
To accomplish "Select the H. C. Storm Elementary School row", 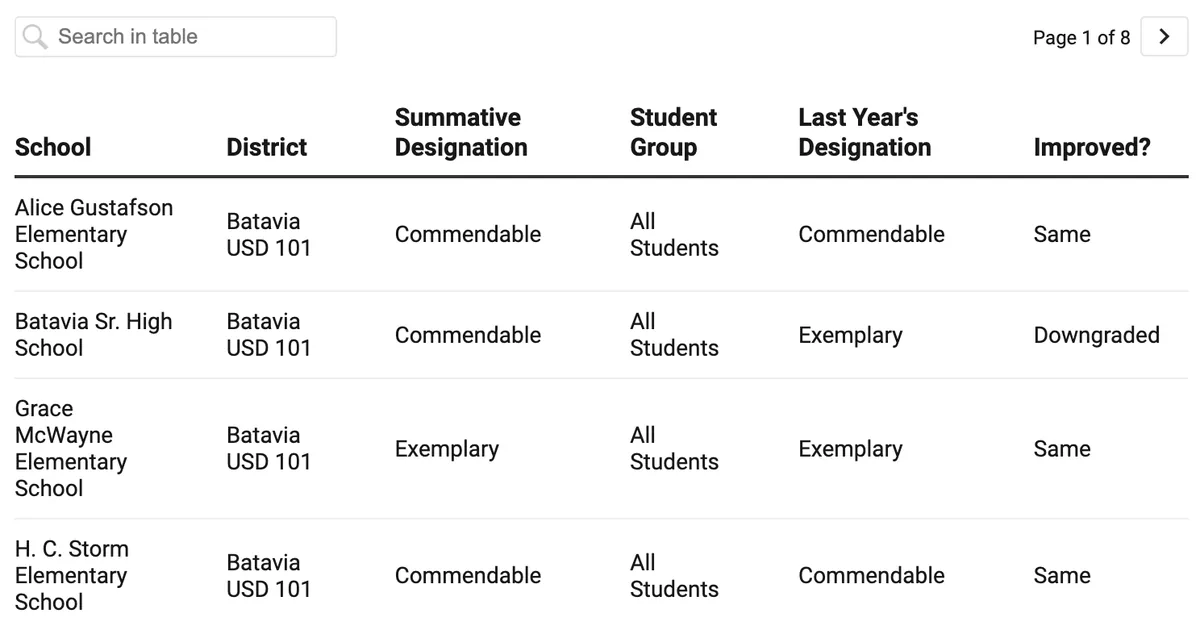I will (71, 575).
